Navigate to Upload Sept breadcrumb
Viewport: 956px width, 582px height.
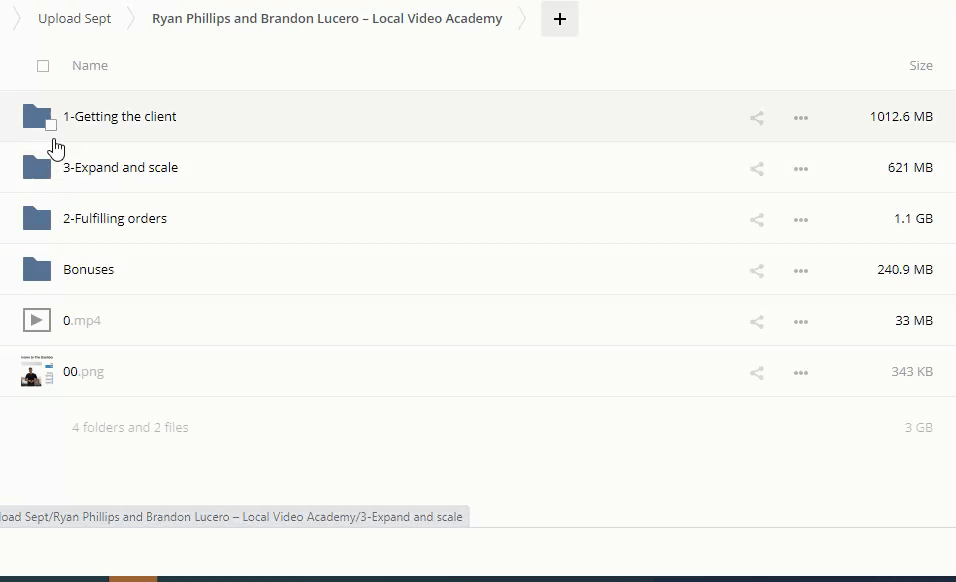(x=75, y=19)
